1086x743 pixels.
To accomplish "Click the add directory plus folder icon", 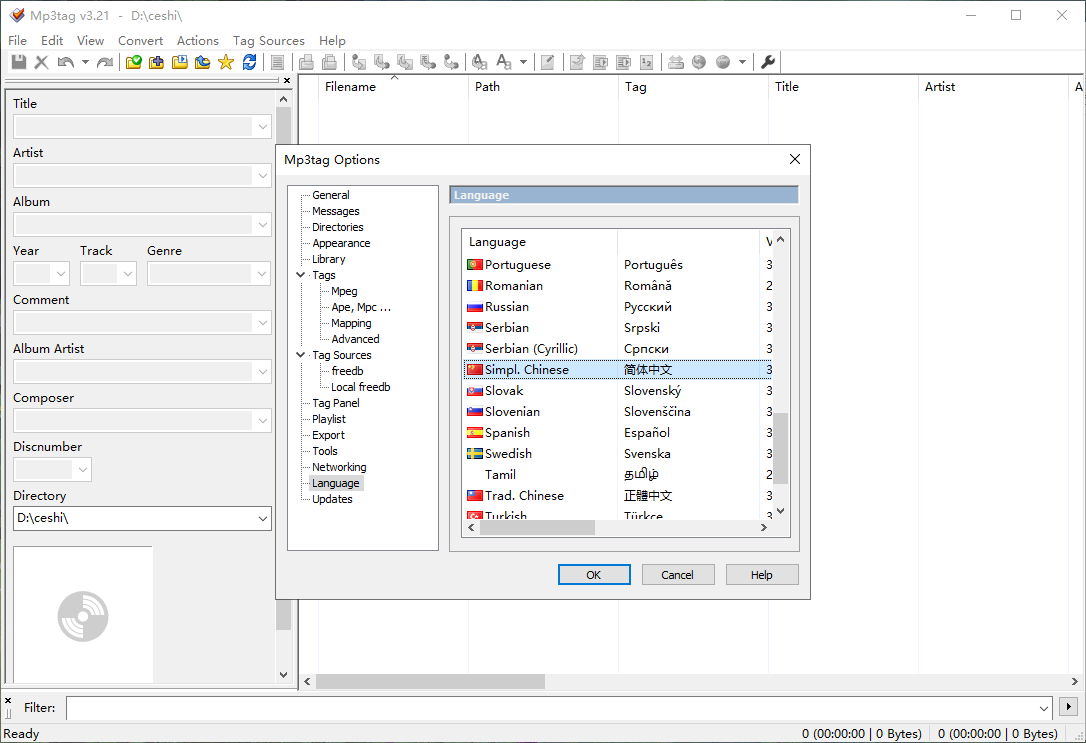I will 157,62.
